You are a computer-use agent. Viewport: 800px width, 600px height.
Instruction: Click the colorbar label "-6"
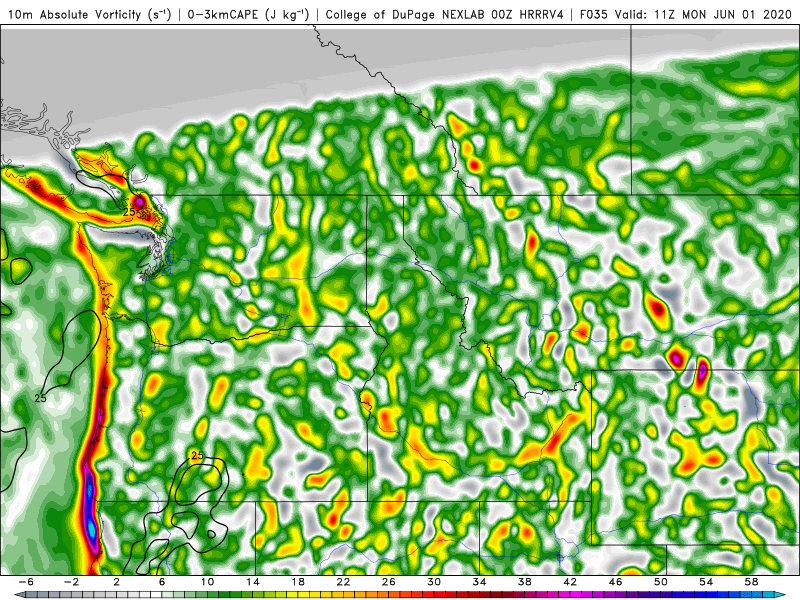(x=26, y=582)
